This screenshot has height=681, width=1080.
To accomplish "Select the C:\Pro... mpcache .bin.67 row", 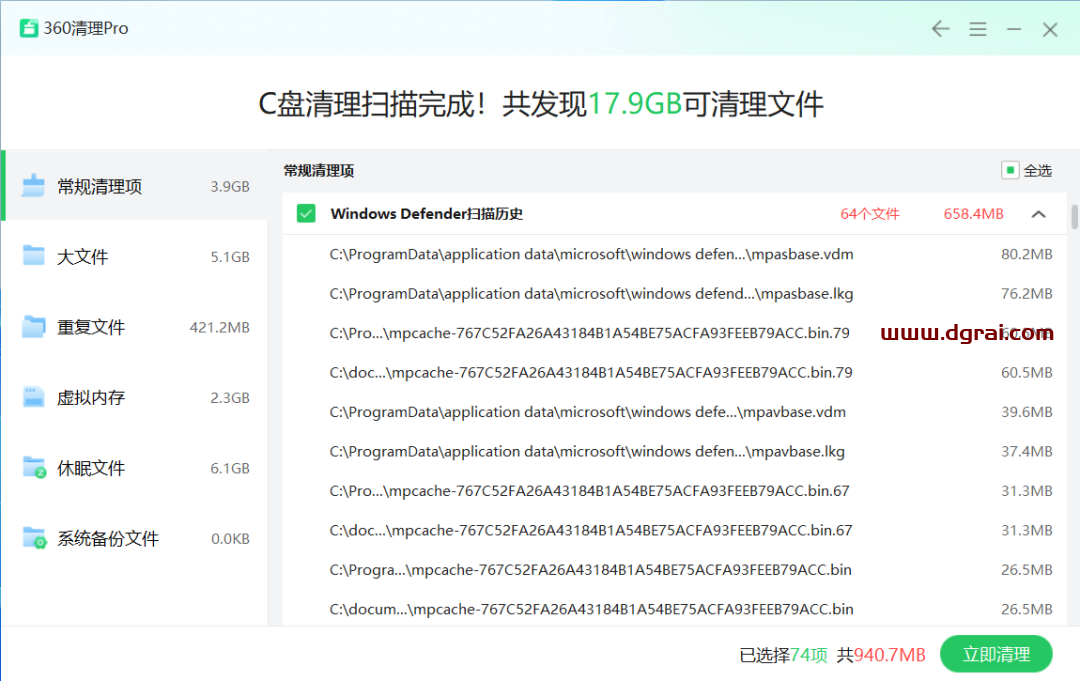I will (x=674, y=491).
